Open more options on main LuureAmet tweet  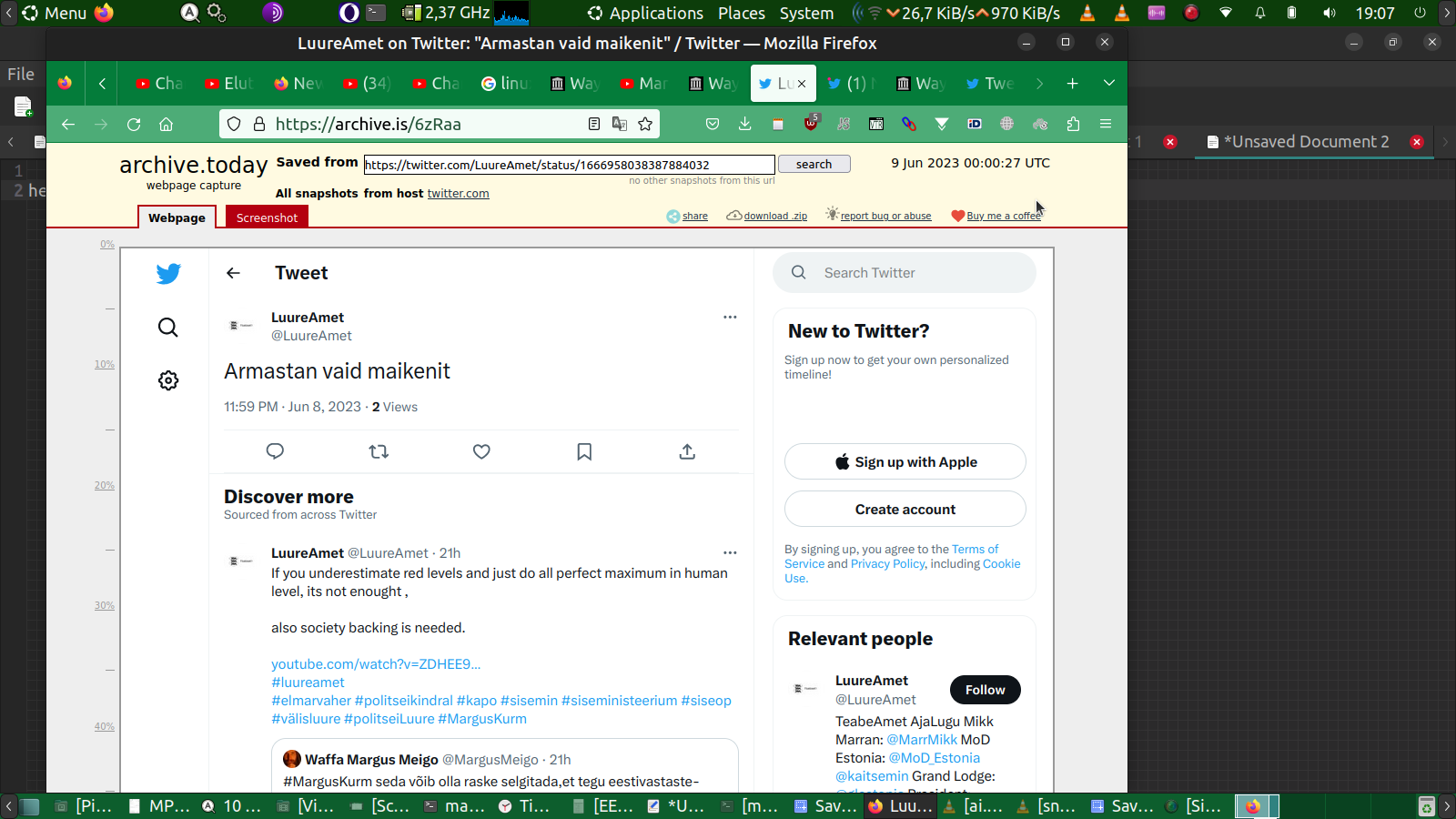(x=730, y=317)
